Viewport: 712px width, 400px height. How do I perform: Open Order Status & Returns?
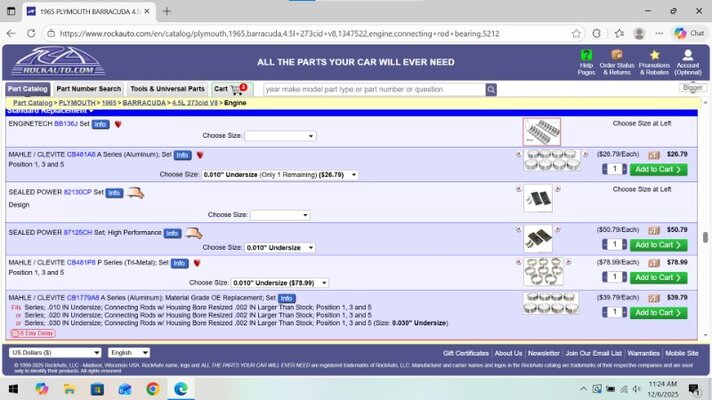click(617, 55)
